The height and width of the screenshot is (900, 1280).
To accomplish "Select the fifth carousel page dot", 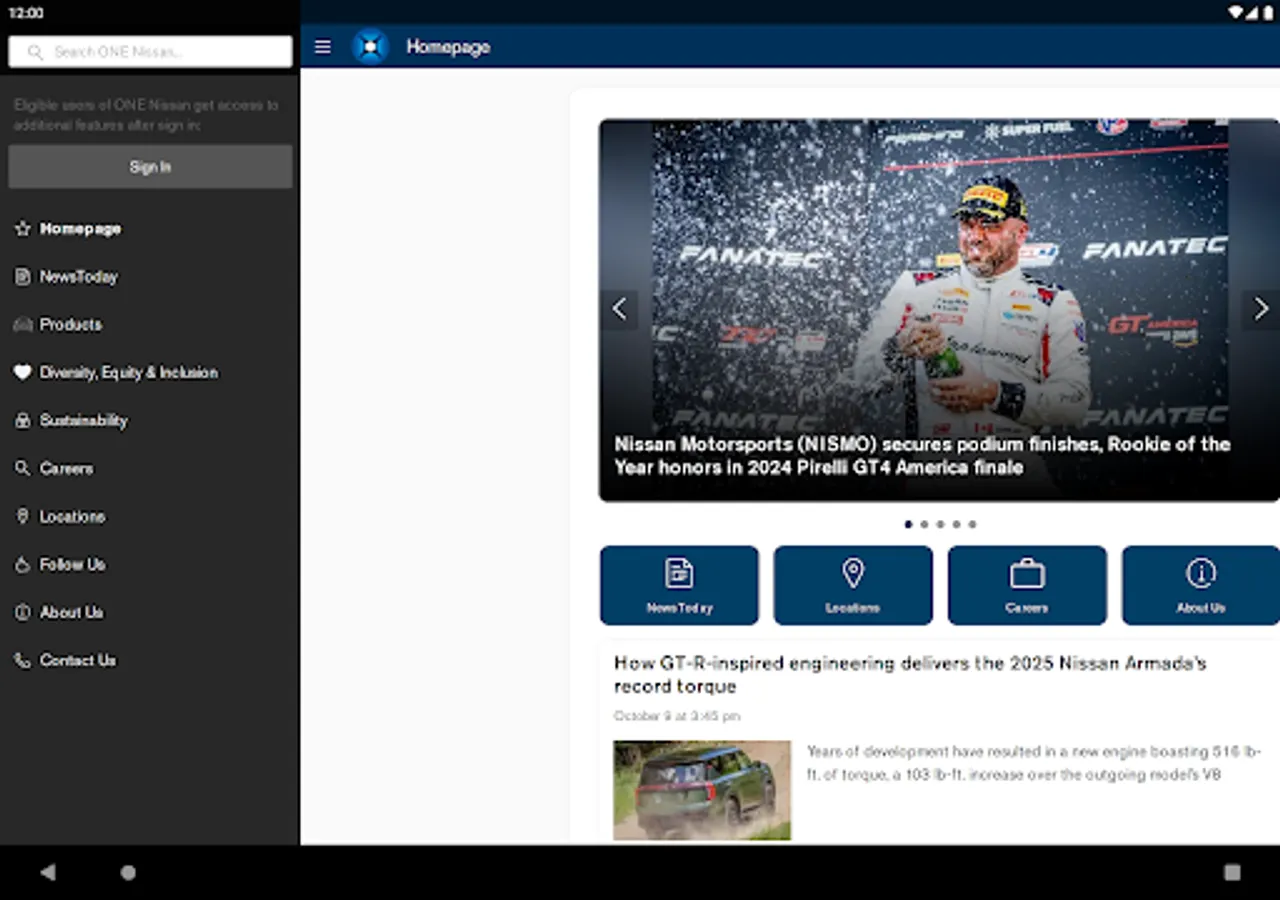I will click(972, 524).
